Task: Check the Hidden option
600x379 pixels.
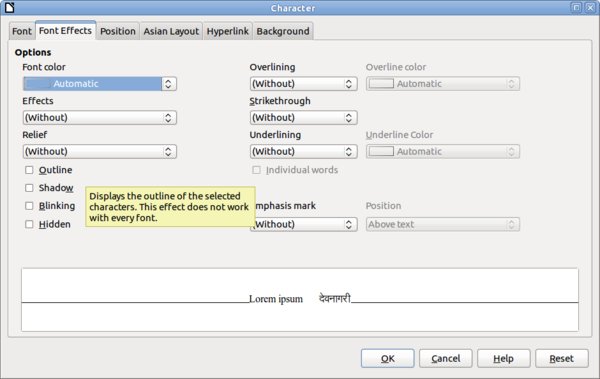Action: (x=29, y=224)
